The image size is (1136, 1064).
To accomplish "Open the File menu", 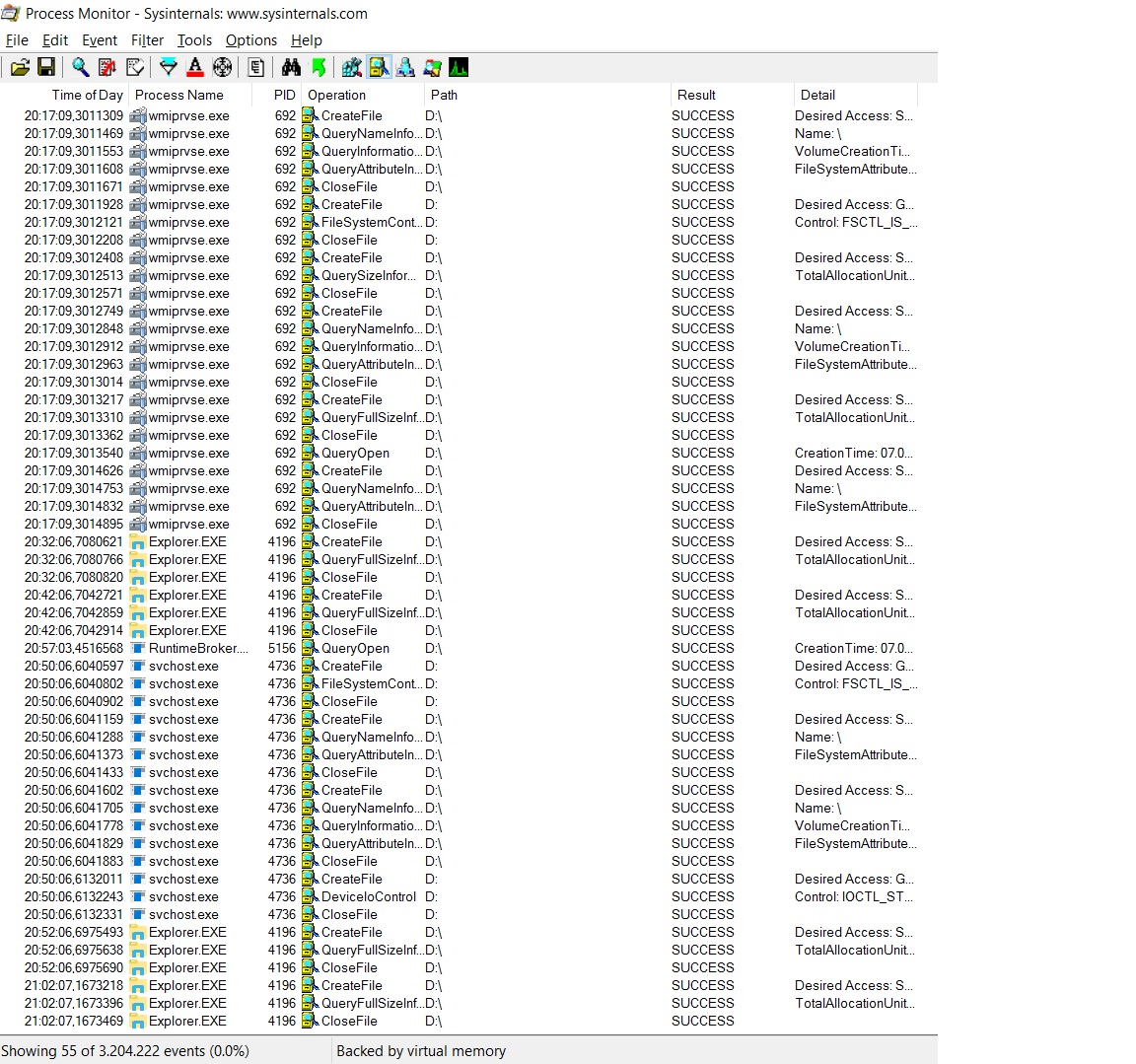I will (x=17, y=40).
